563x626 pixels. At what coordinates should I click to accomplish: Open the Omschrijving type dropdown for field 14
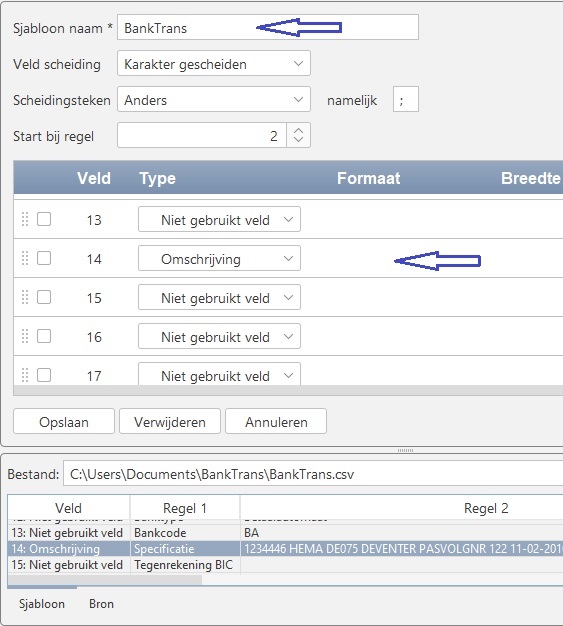pyautogui.click(x=219, y=258)
